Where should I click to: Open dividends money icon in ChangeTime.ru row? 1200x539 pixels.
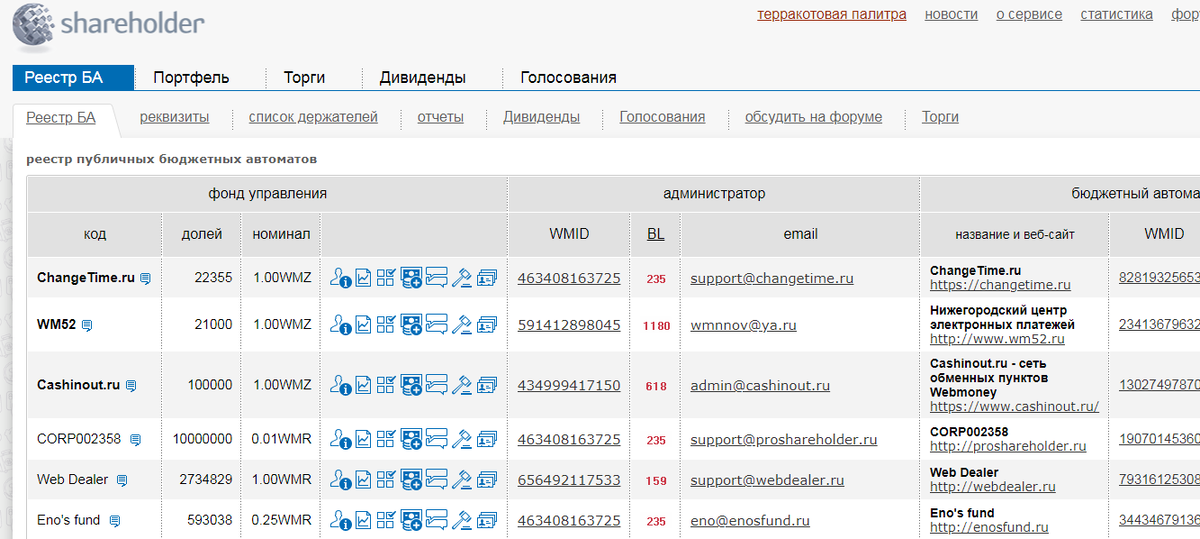411,278
